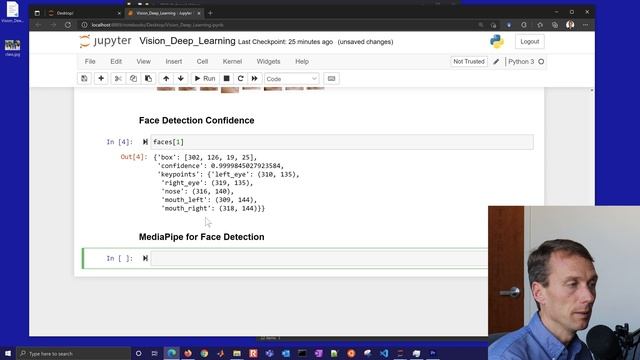This screenshot has height=360, width=640.
Task: Copy selected cells icon in the Jupyter toolbar
Action: tap(133, 78)
